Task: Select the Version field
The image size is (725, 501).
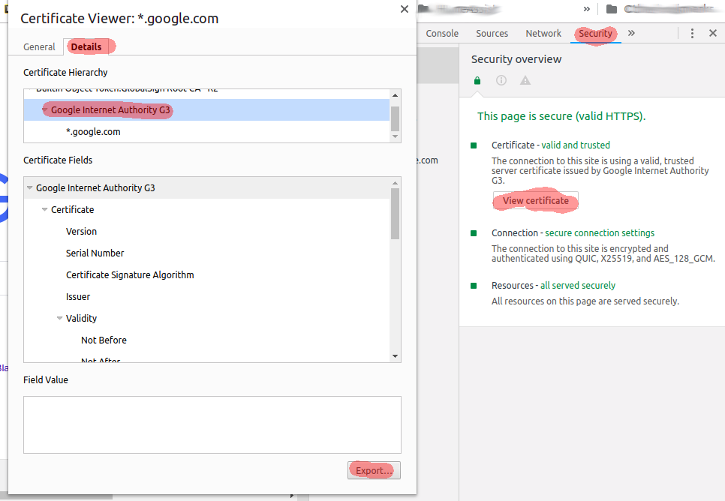Action: (81, 231)
